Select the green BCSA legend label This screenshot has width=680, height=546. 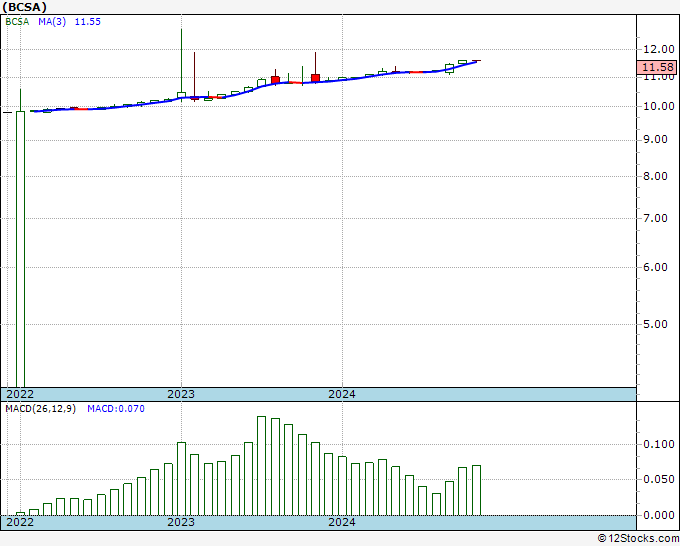click(18, 21)
